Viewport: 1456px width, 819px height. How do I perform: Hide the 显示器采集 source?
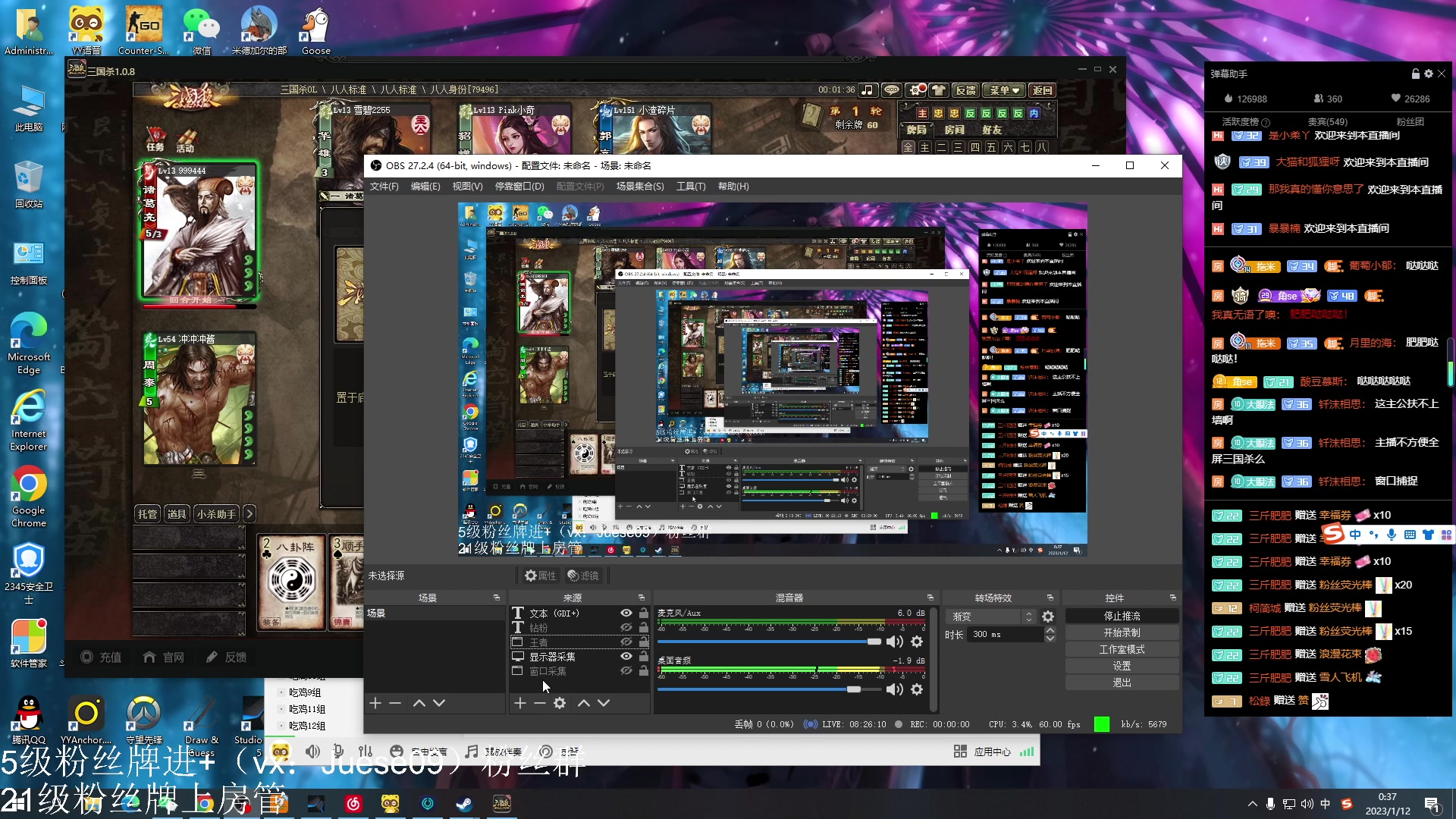coord(626,656)
